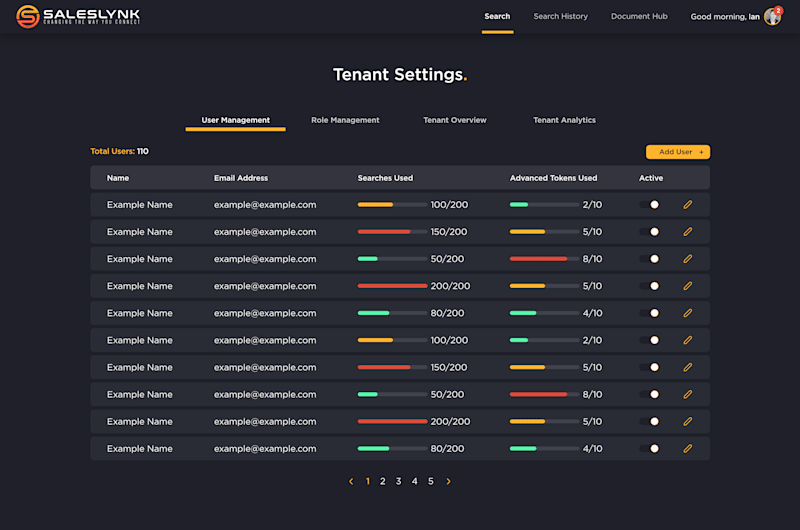Click pencil icon in first 150/200 row
The width and height of the screenshot is (800, 530).
pyautogui.click(x=688, y=232)
